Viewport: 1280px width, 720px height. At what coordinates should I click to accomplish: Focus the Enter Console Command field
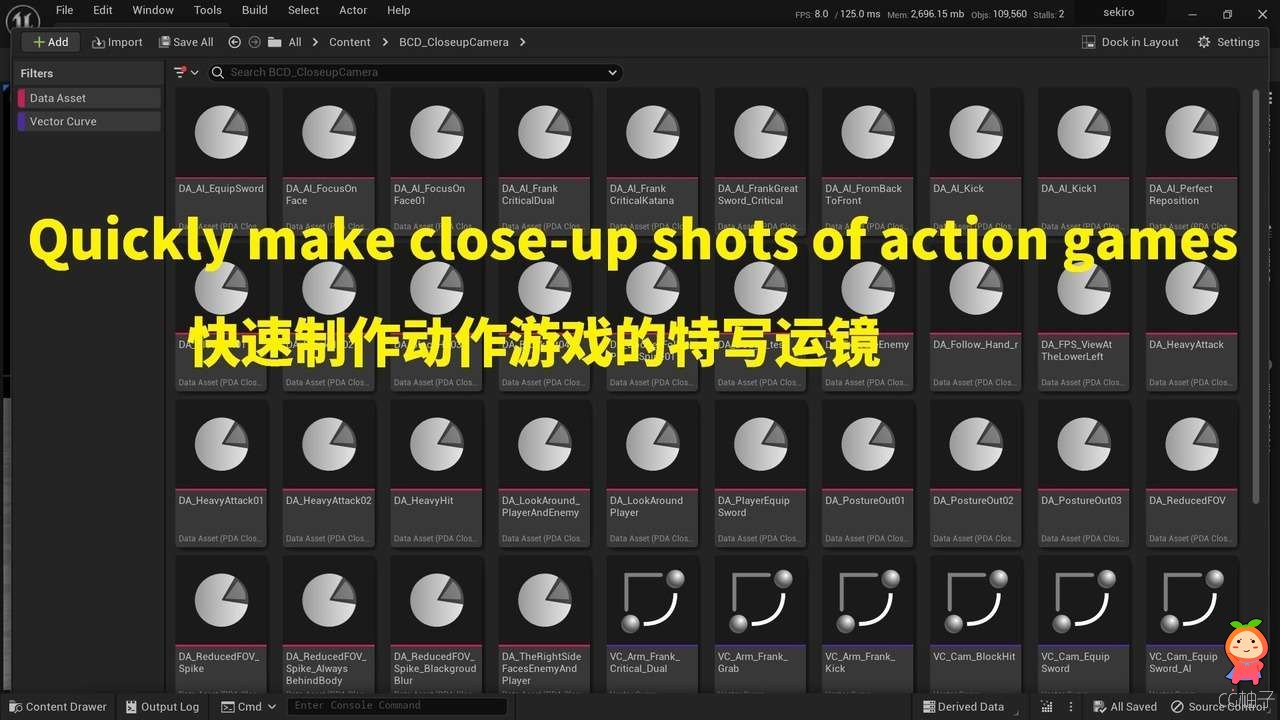(x=397, y=707)
